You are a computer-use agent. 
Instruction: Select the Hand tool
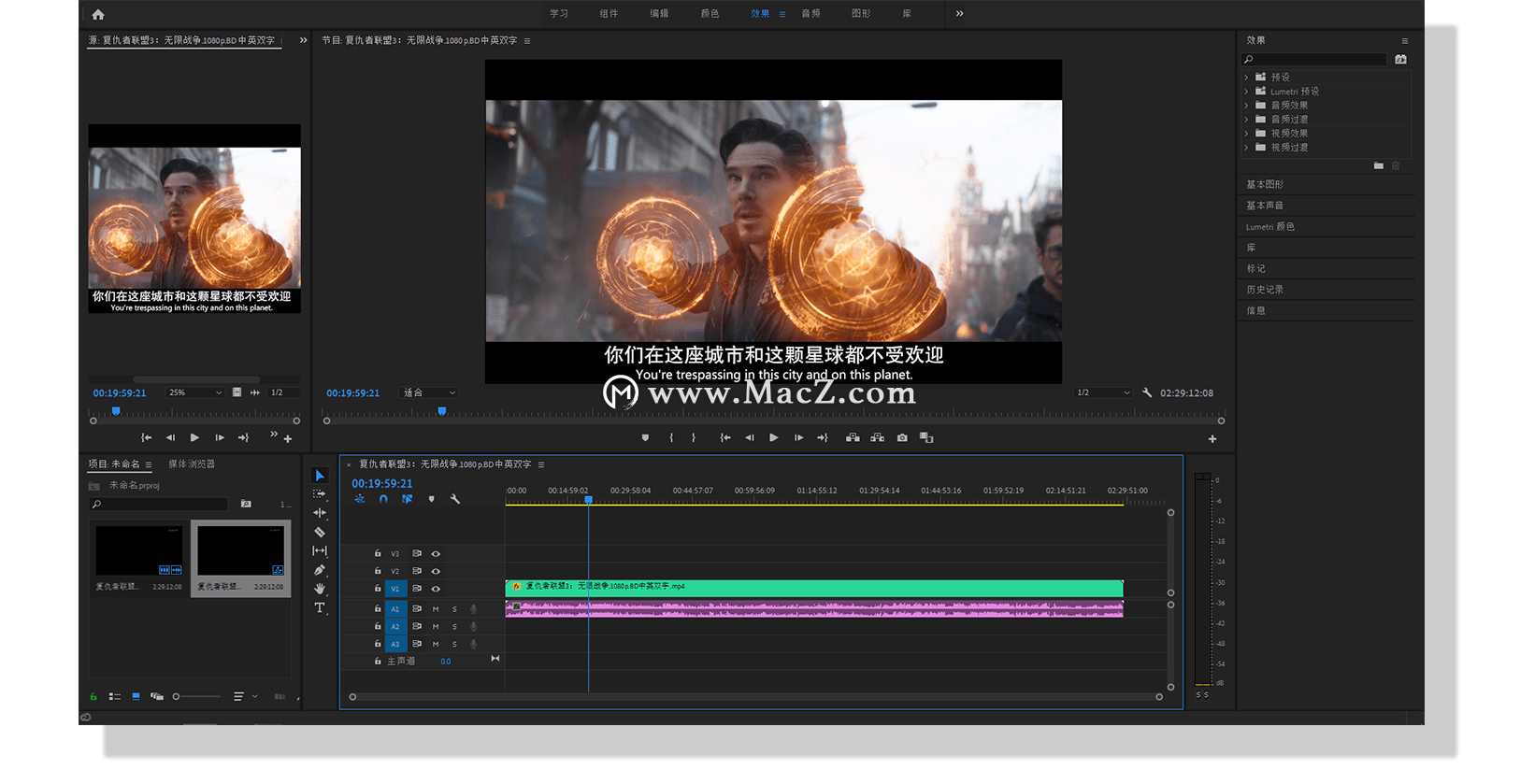coord(320,589)
